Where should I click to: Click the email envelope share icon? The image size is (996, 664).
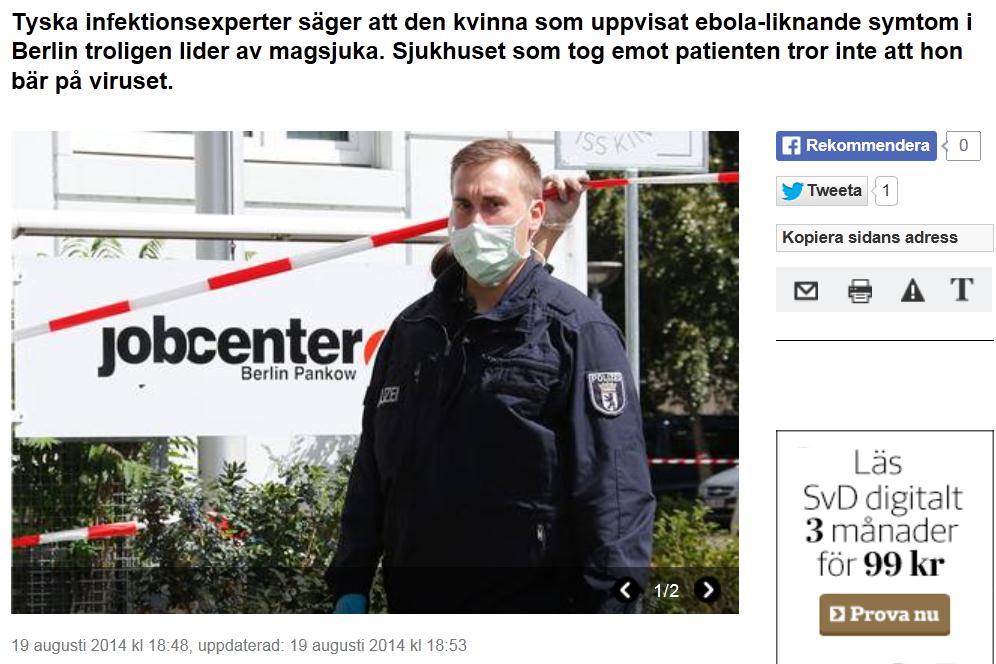806,291
